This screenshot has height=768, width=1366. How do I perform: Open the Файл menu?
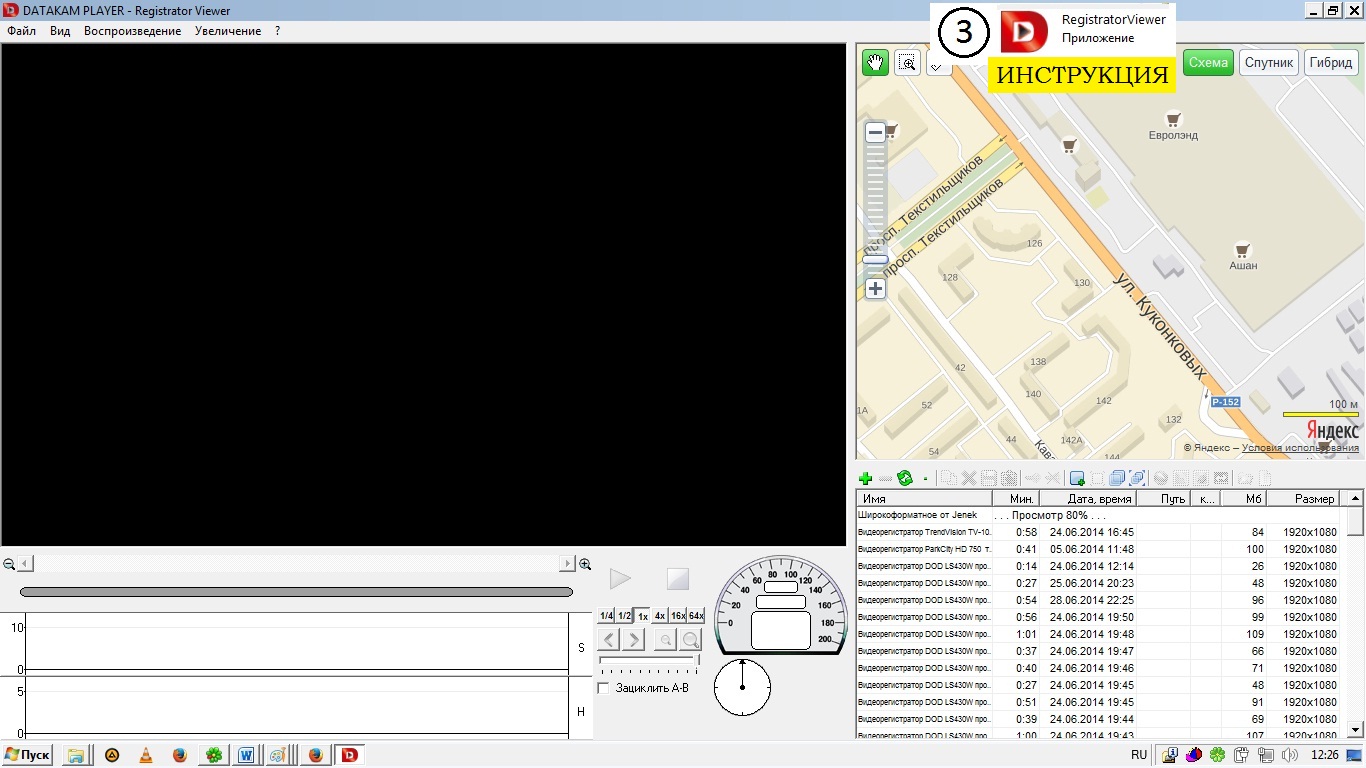[21, 31]
